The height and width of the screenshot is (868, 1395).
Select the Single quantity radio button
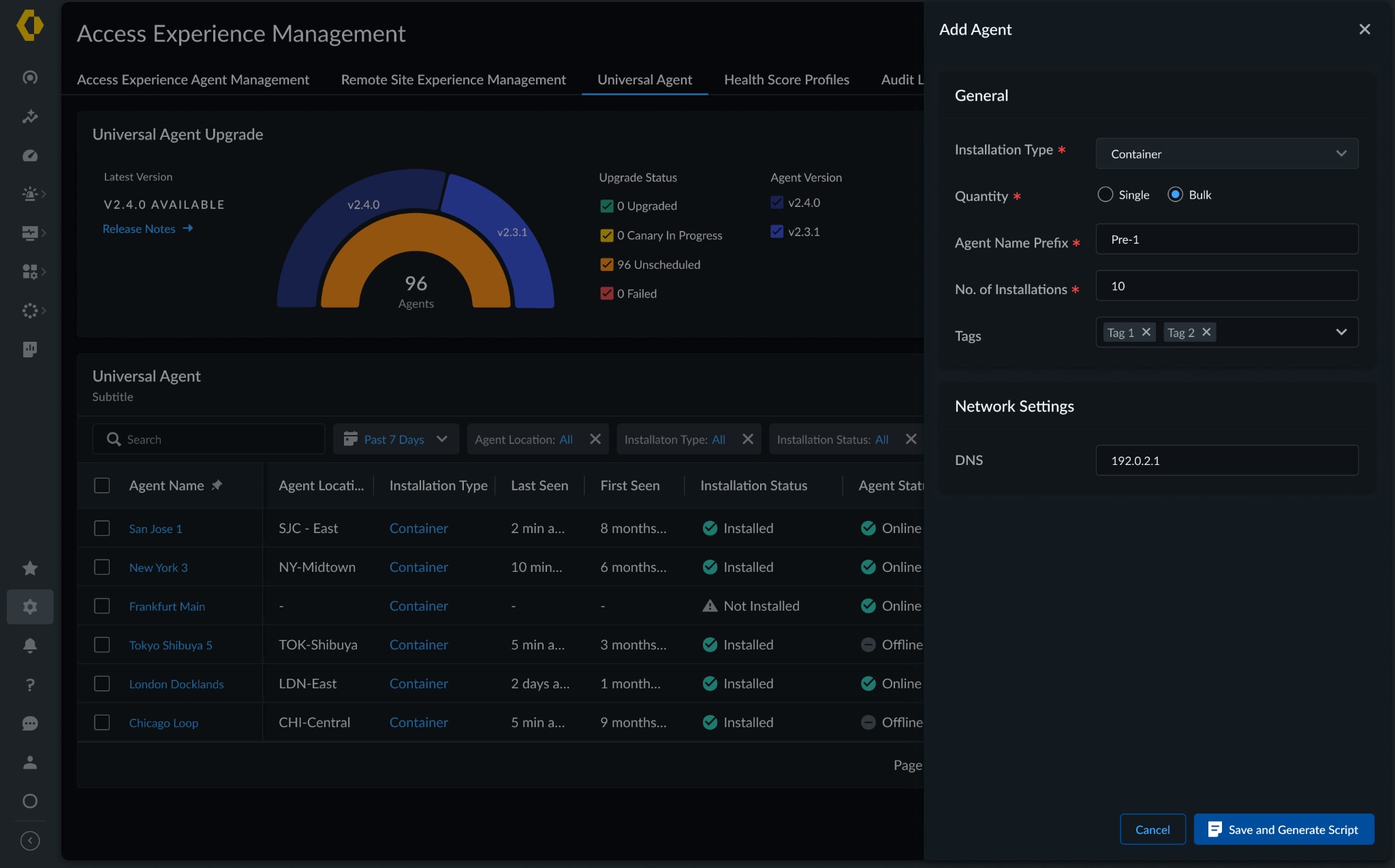(1105, 194)
